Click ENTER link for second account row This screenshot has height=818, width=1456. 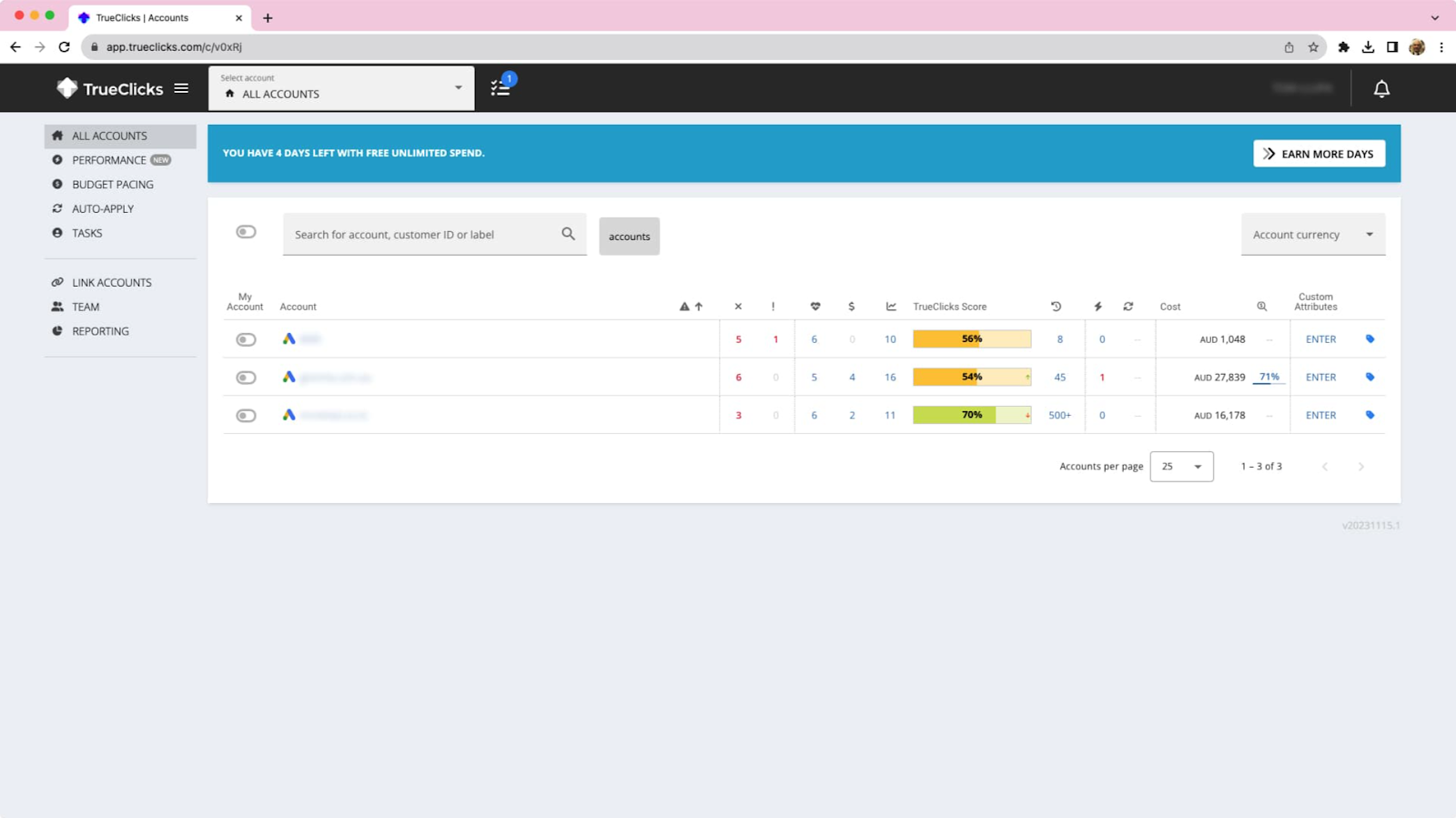click(1320, 378)
